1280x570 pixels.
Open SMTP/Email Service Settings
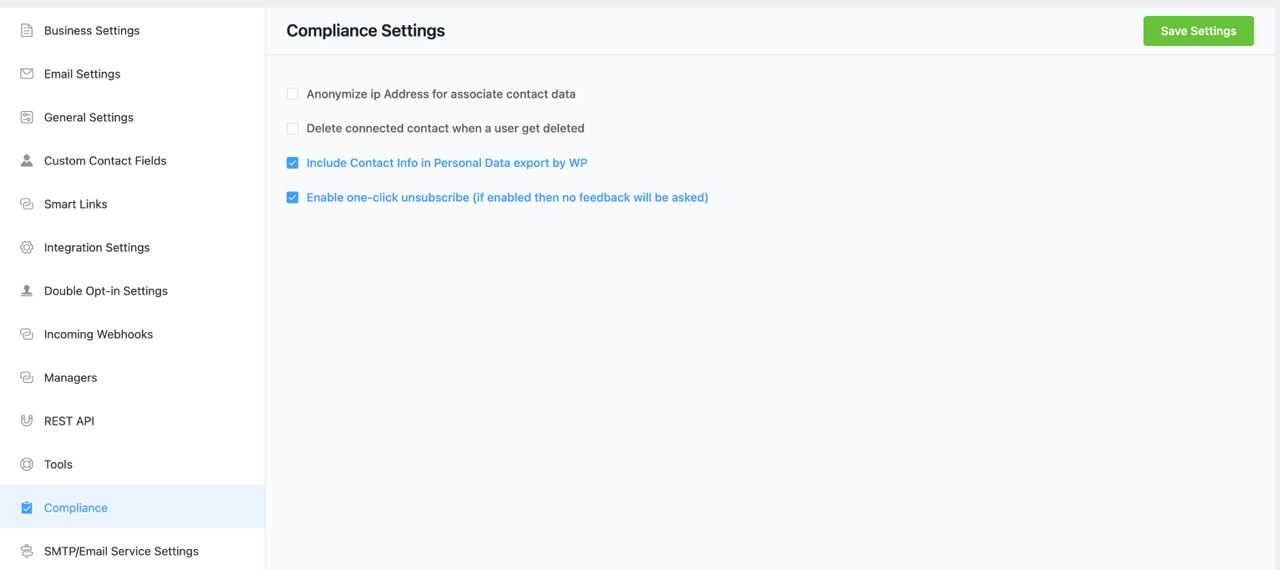[x=121, y=552]
